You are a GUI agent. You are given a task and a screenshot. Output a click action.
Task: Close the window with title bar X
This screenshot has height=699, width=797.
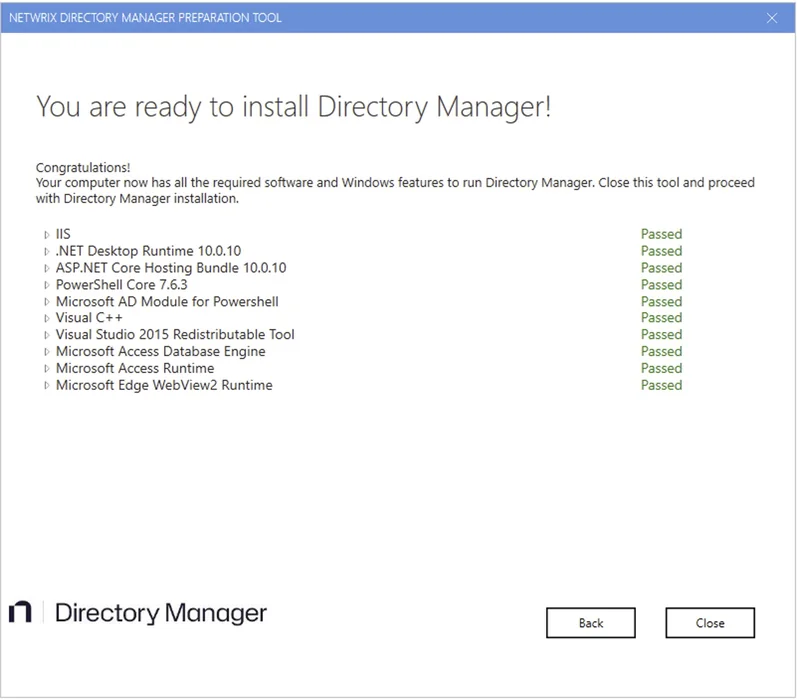click(772, 18)
